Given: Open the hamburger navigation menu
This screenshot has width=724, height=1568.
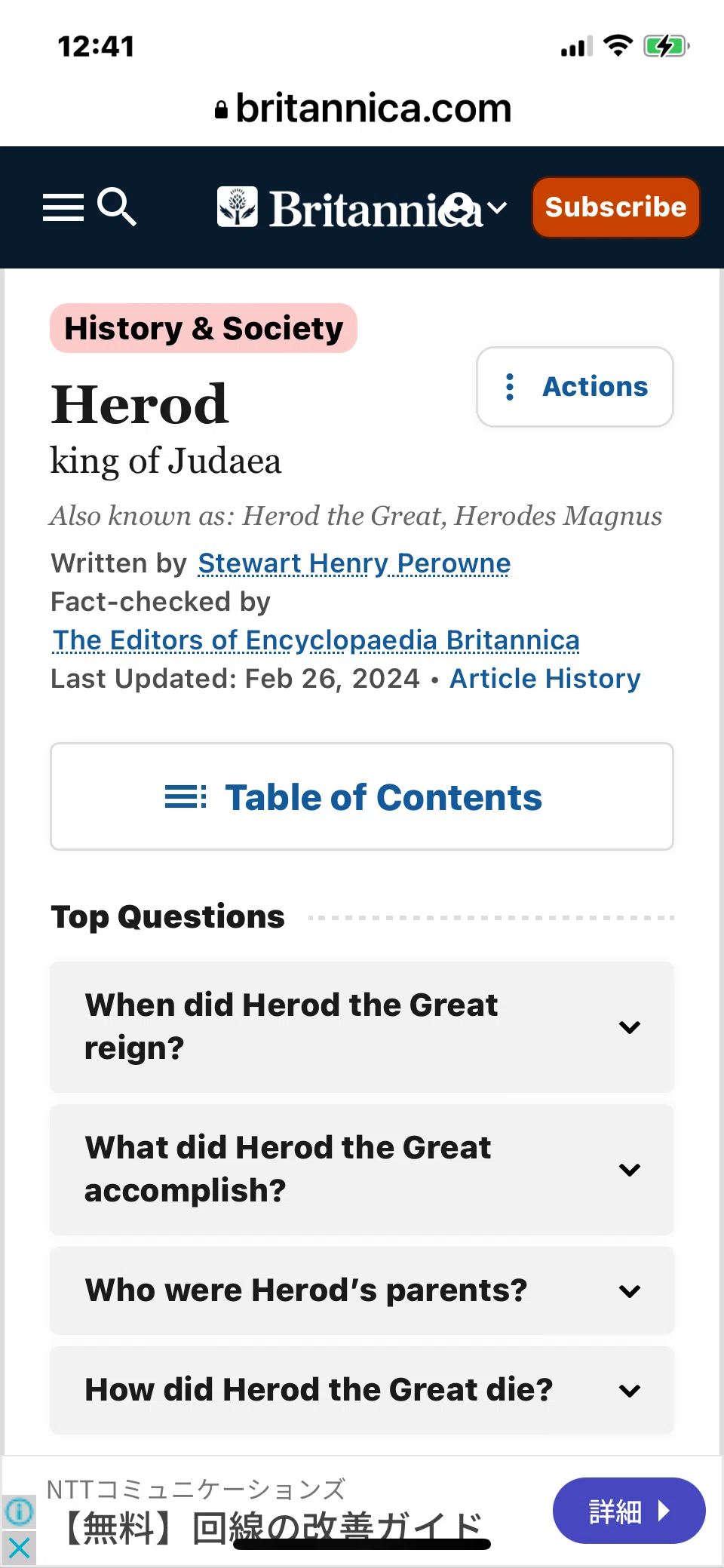Looking at the screenshot, I should tap(63, 207).
